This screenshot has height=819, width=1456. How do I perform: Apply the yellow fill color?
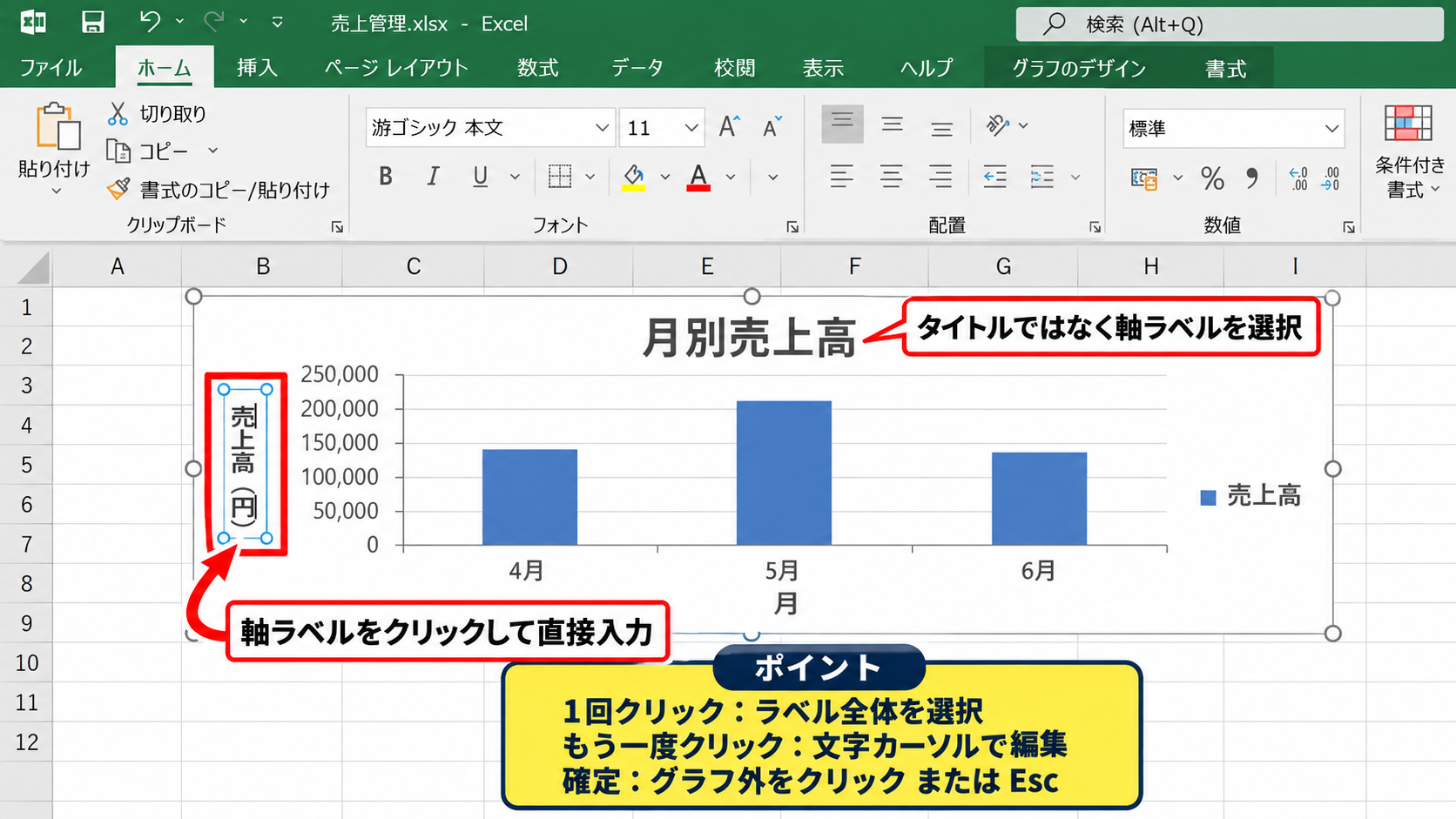[634, 177]
